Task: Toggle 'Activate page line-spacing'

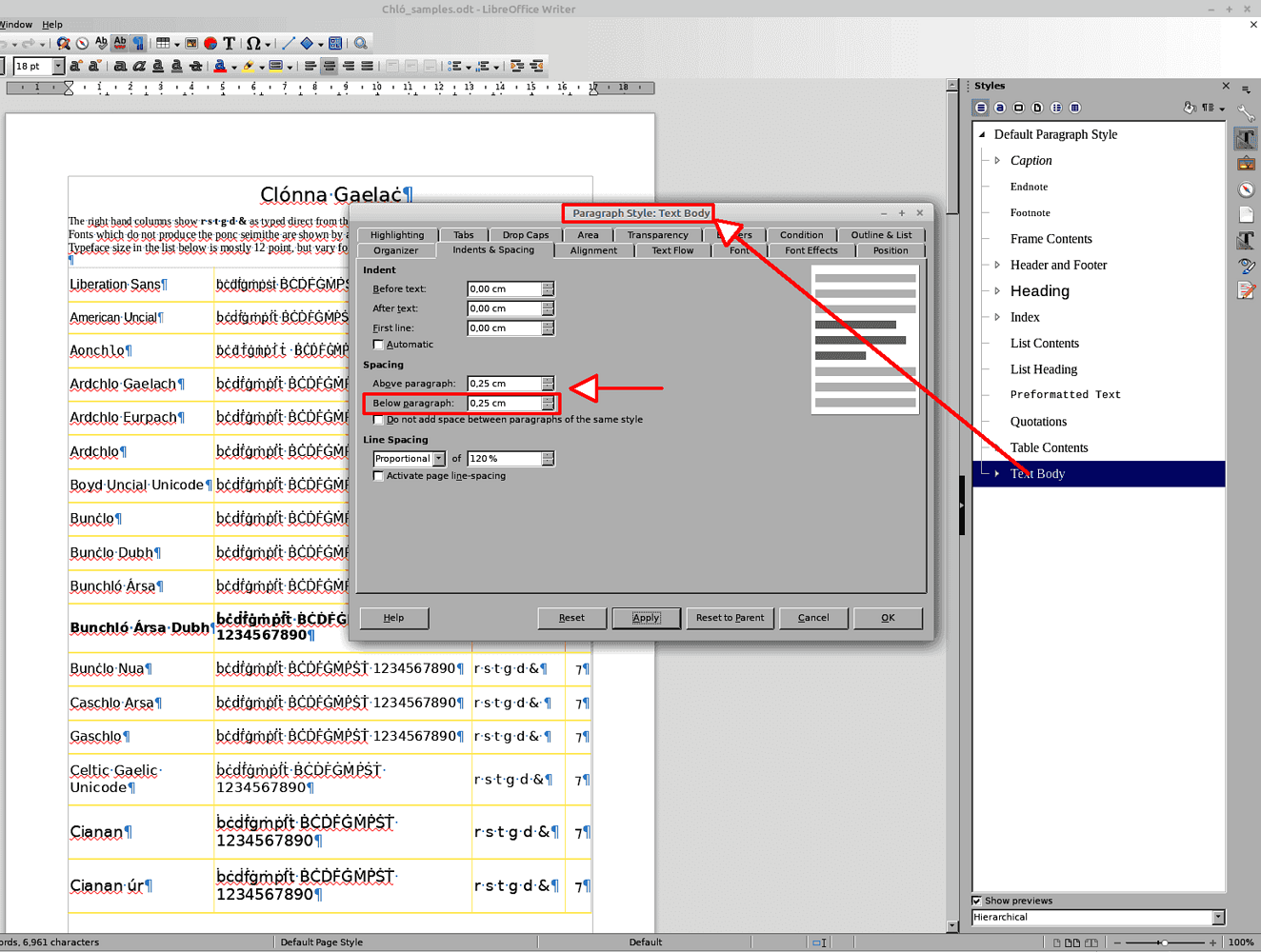Action: (x=378, y=475)
